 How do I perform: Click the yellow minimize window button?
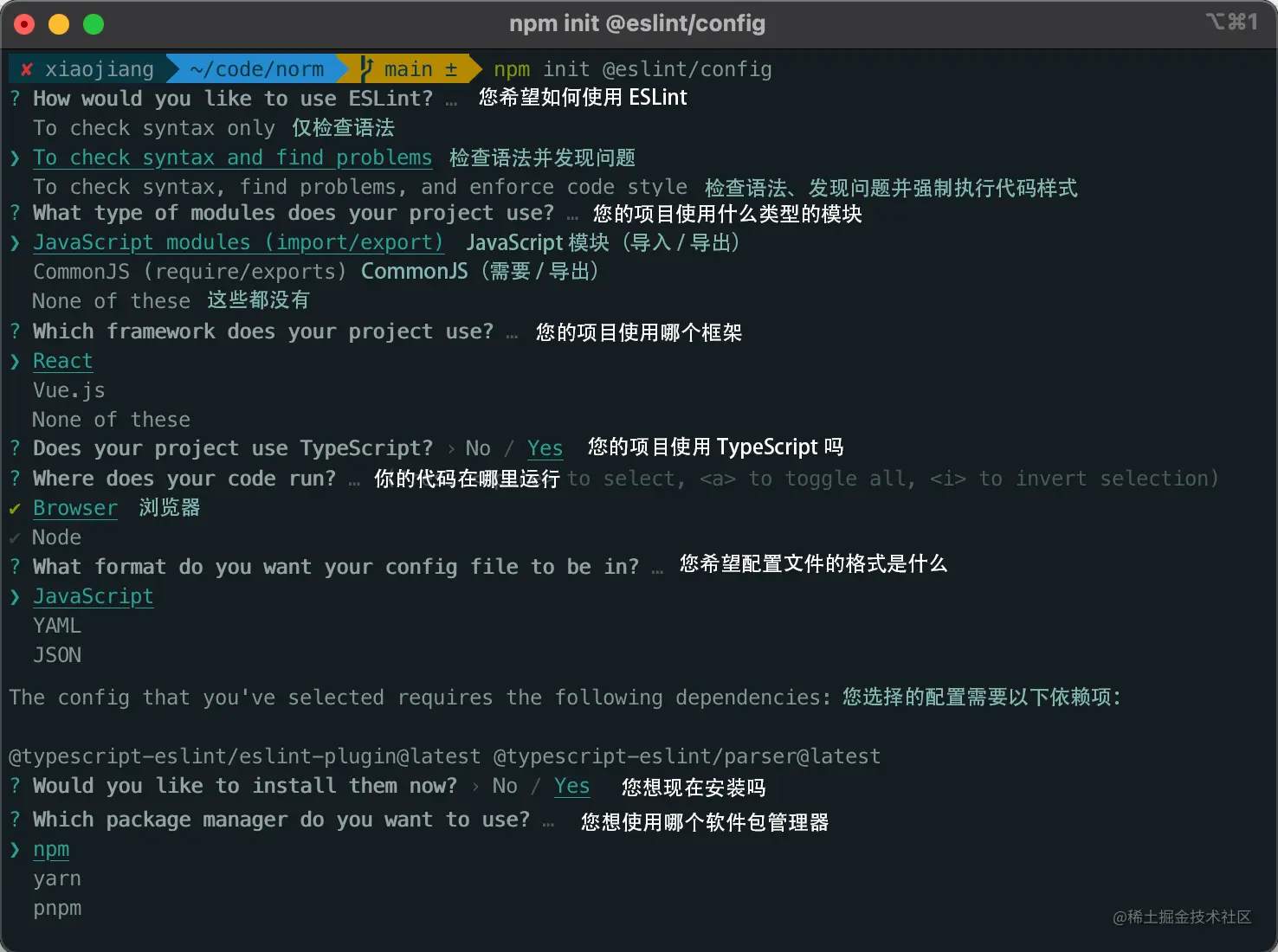click(x=59, y=24)
